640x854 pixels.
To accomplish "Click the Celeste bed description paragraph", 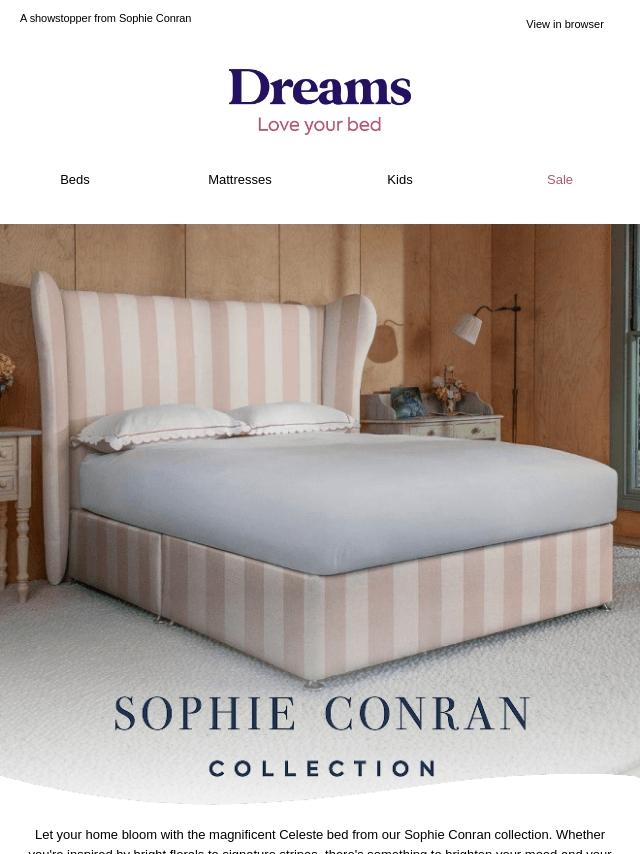I will [320, 841].
